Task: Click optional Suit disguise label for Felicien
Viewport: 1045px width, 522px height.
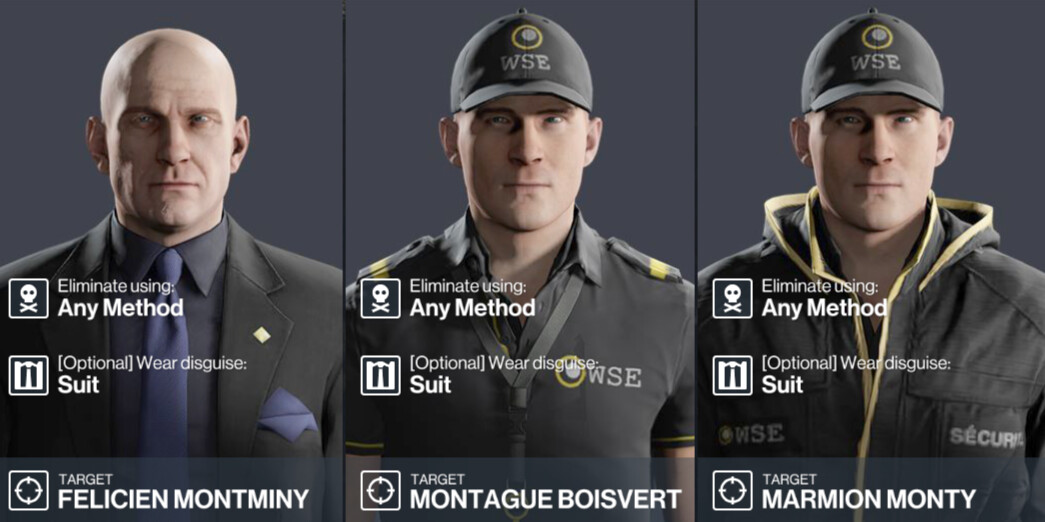Action: pos(79,385)
